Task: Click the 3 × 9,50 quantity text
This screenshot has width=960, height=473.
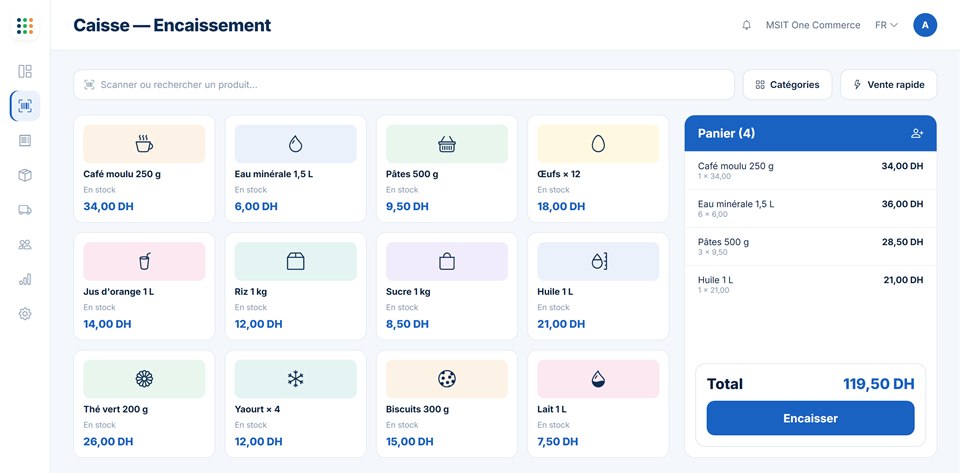Action: coord(713,252)
